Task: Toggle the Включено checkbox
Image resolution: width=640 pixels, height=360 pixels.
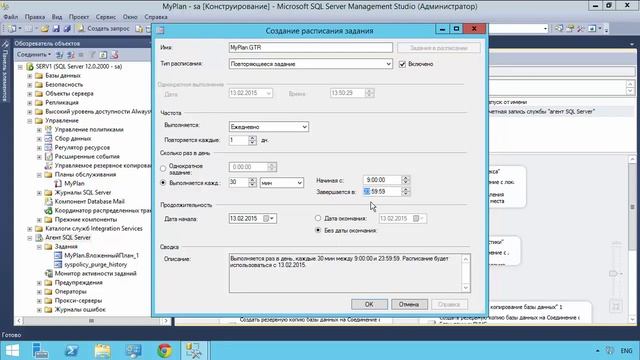Action: click(402, 64)
